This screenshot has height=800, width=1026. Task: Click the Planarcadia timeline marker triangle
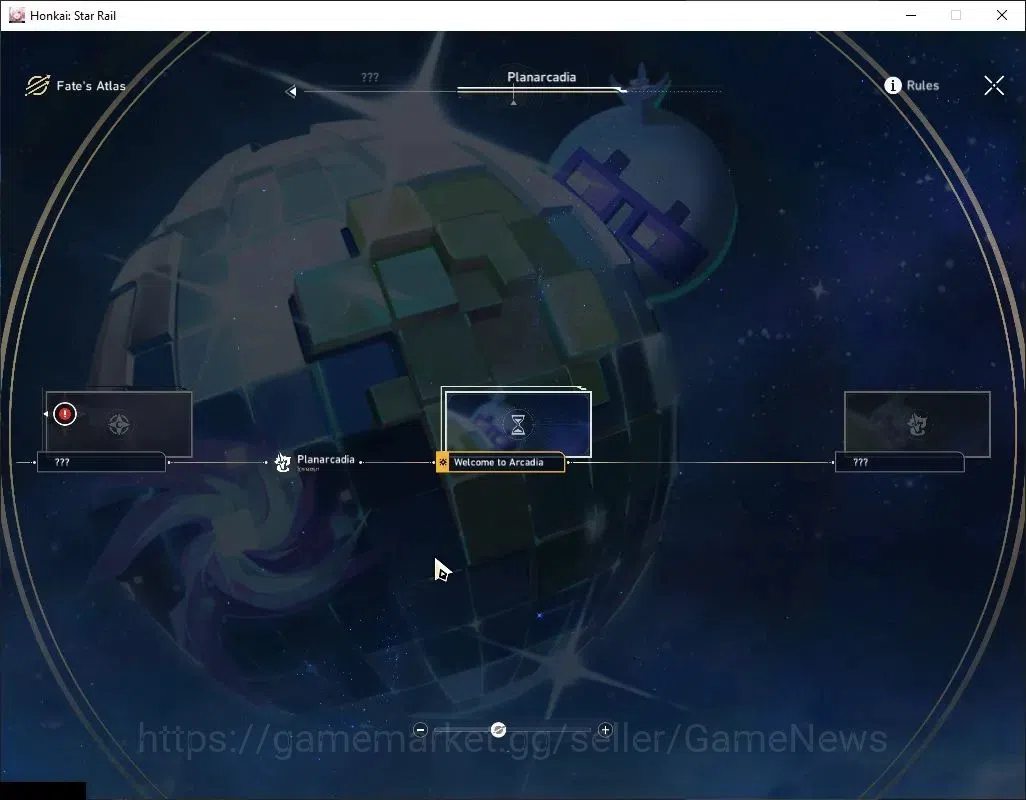point(514,102)
